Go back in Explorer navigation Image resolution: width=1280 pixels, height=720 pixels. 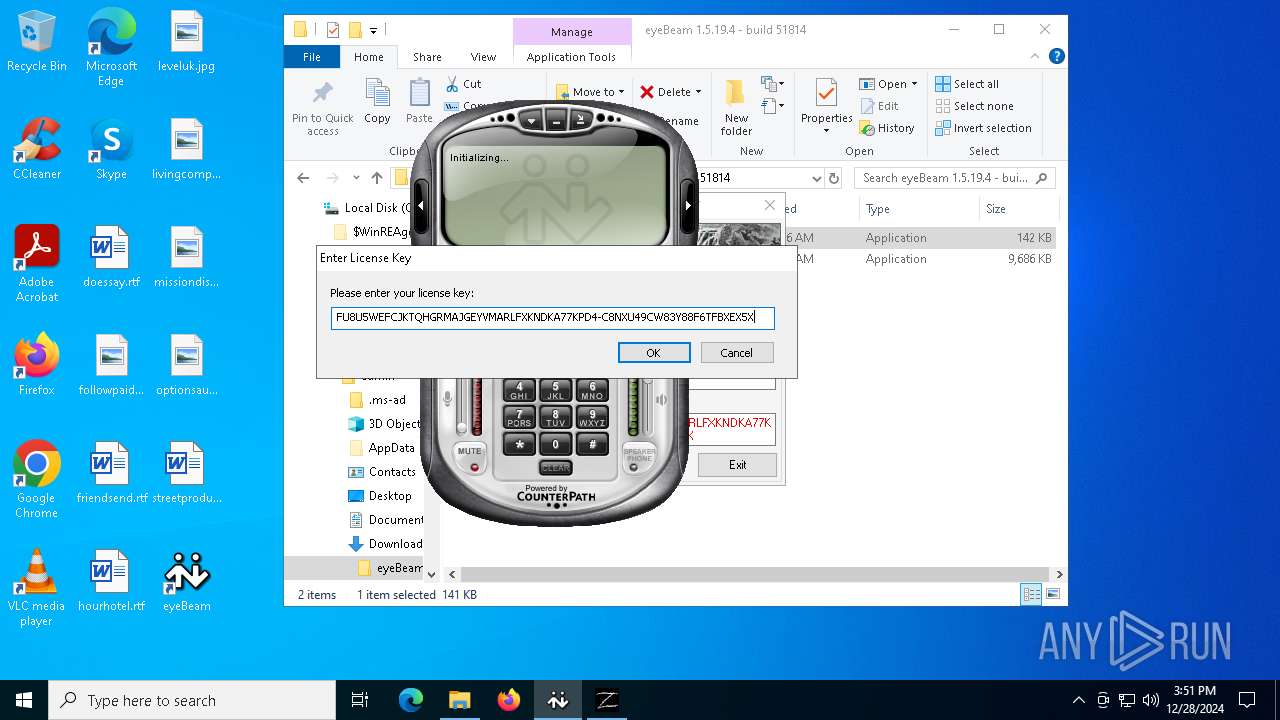coord(304,178)
